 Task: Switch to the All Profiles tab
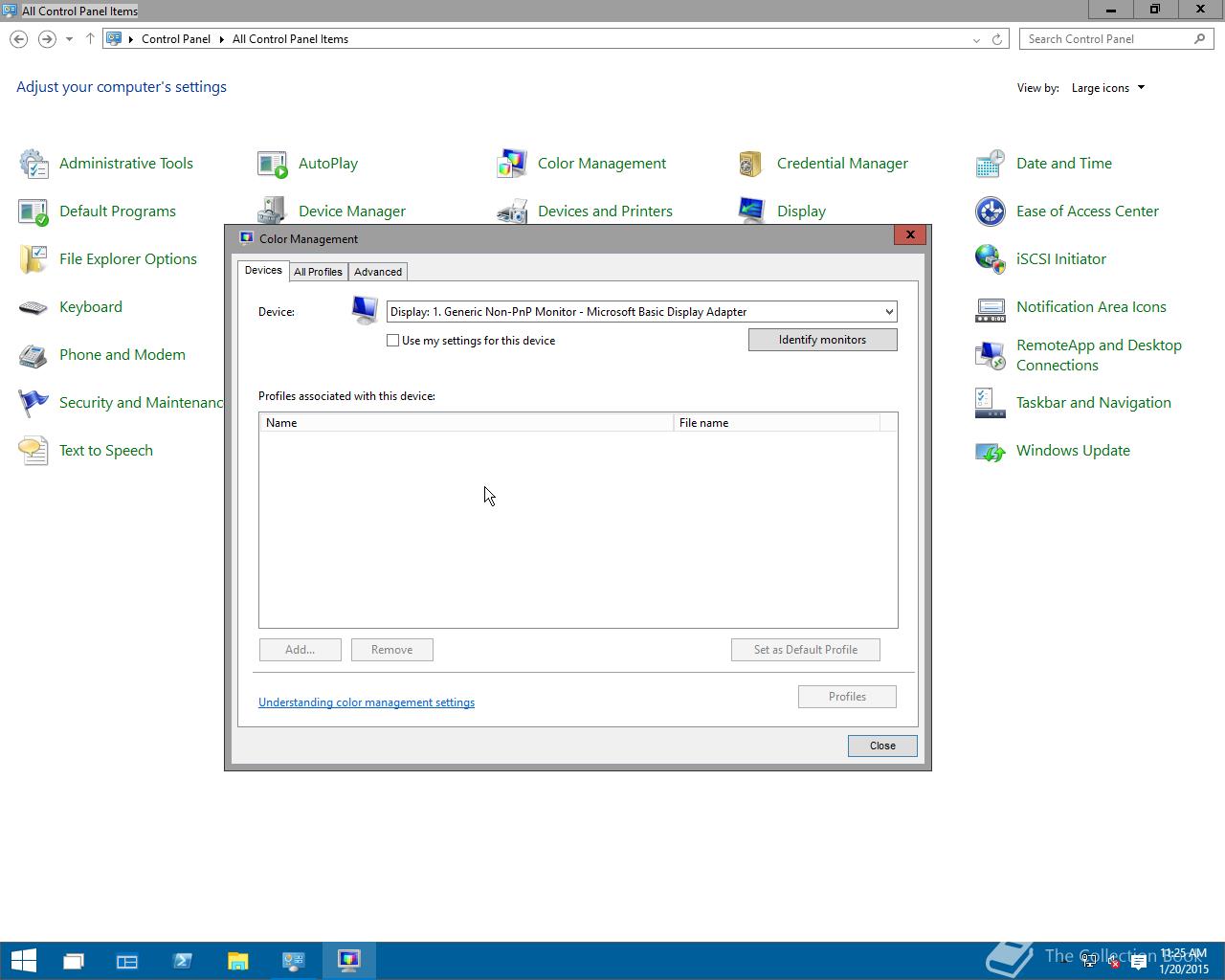click(318, 272)
